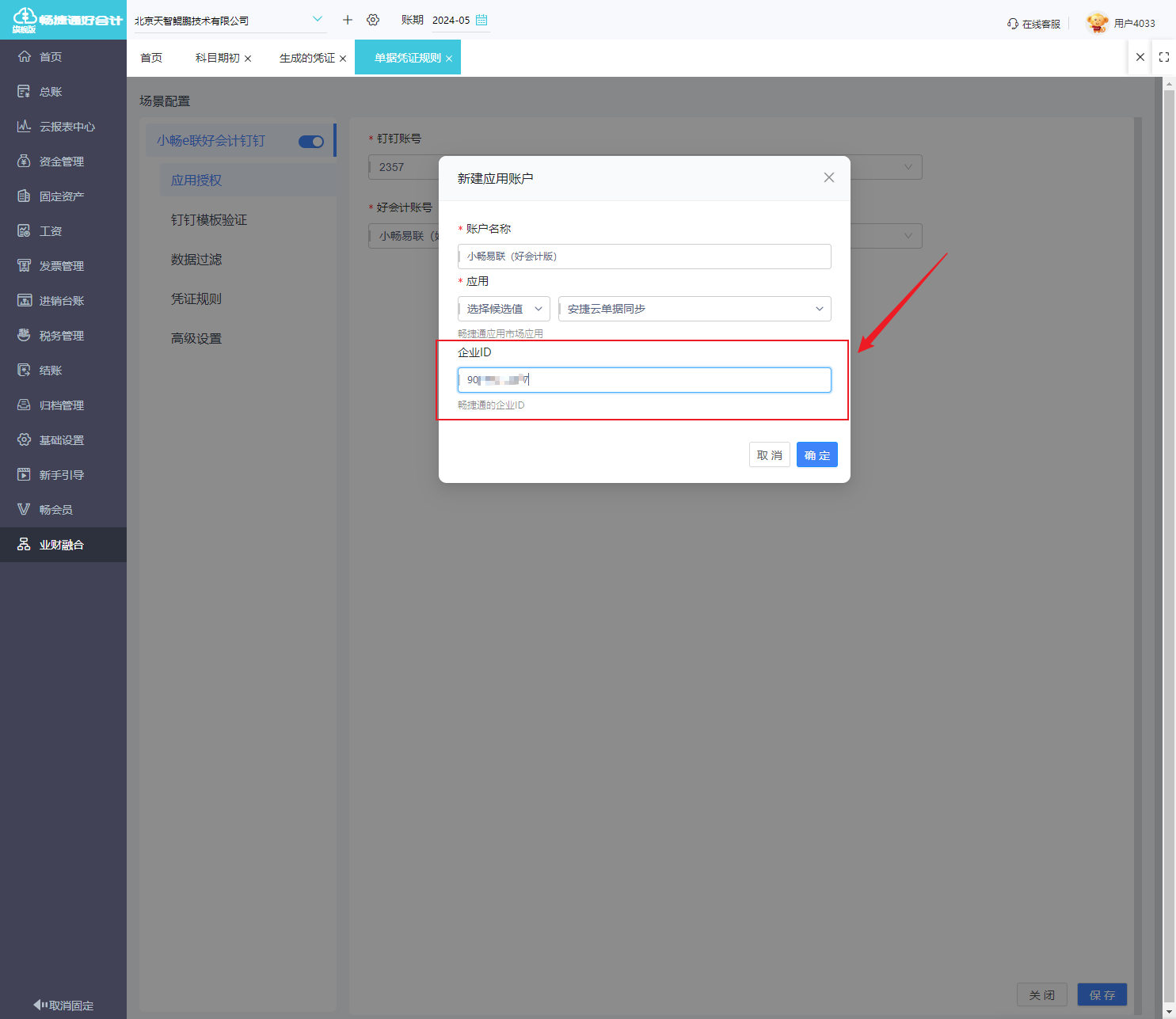Select the 资金管理 sidebar icon
1176x1019 pixels.
tap(24, 162)
